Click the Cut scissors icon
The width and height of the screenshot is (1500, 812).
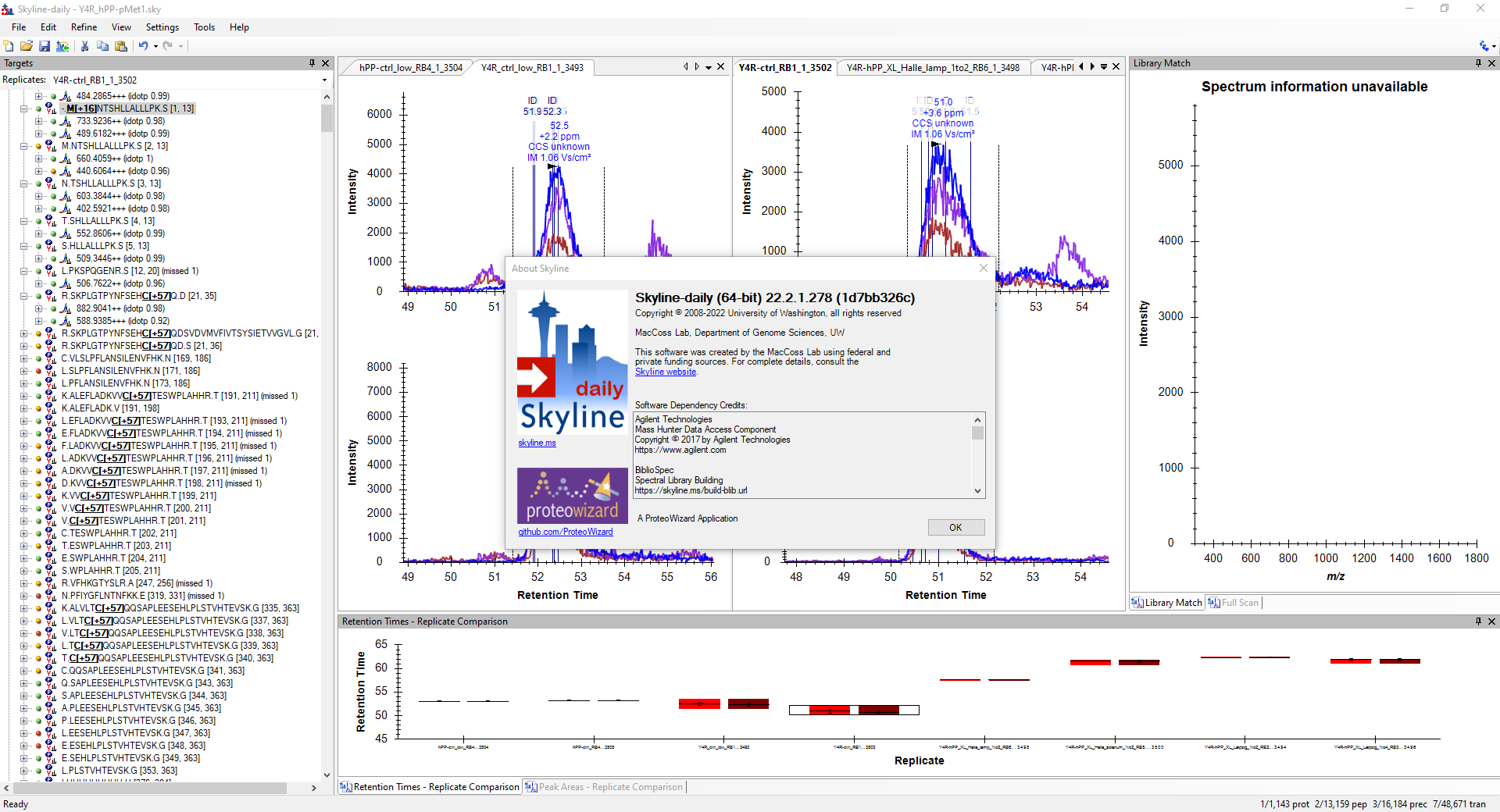(x=84, y=46)
